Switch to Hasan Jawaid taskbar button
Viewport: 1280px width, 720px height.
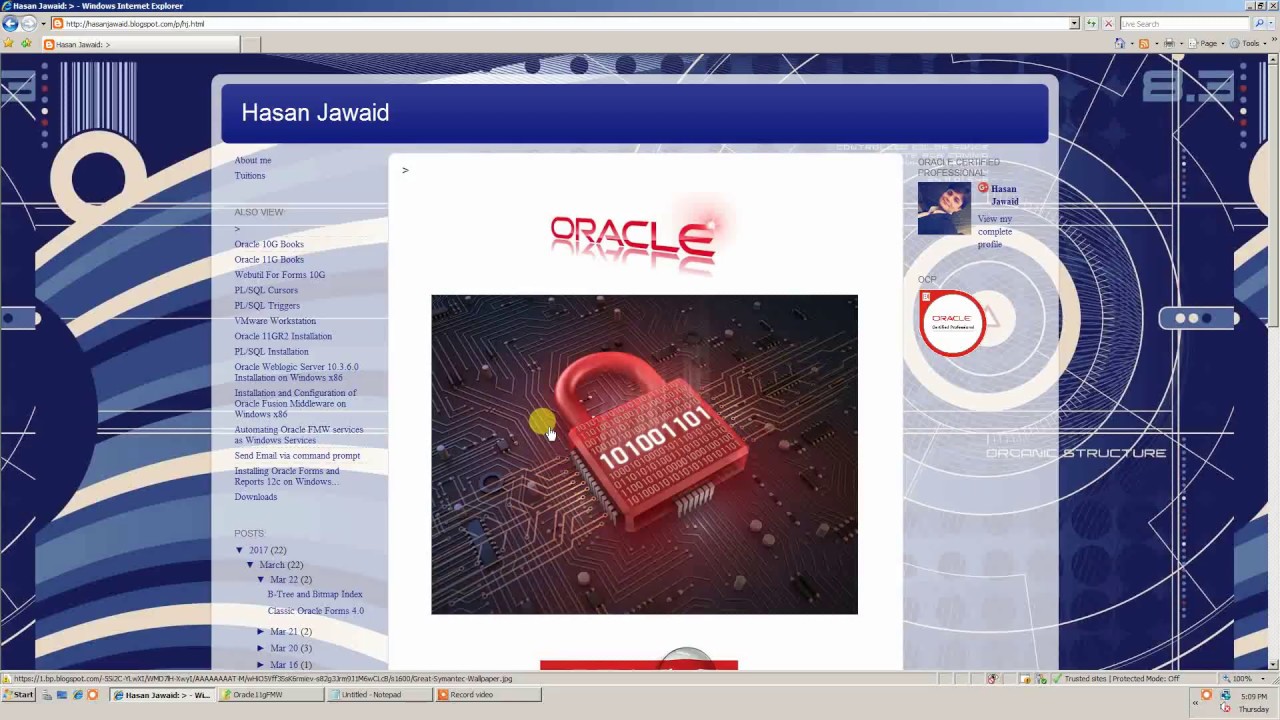[x=163, y=694]
